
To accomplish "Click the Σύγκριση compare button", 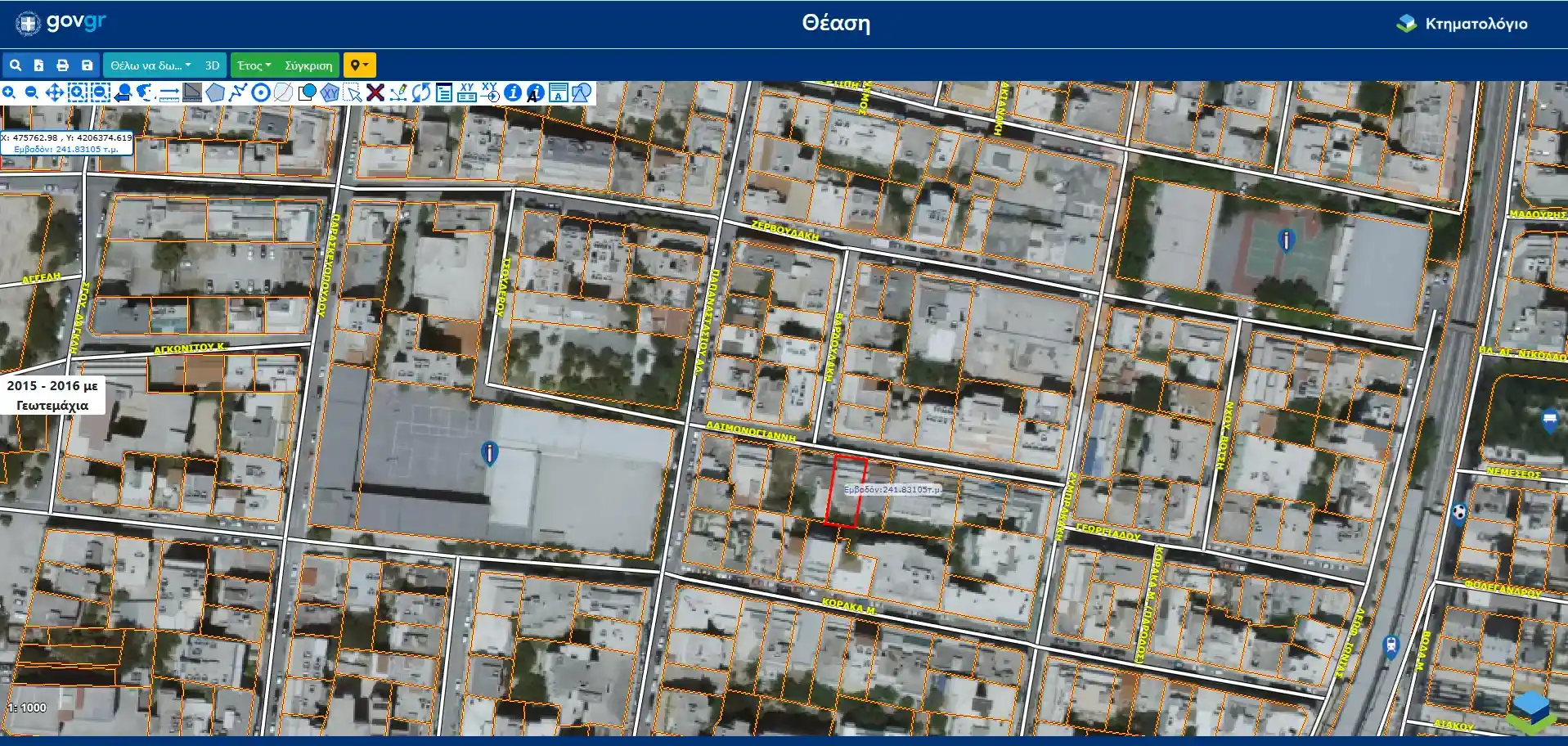I will (x=308, y=65).
